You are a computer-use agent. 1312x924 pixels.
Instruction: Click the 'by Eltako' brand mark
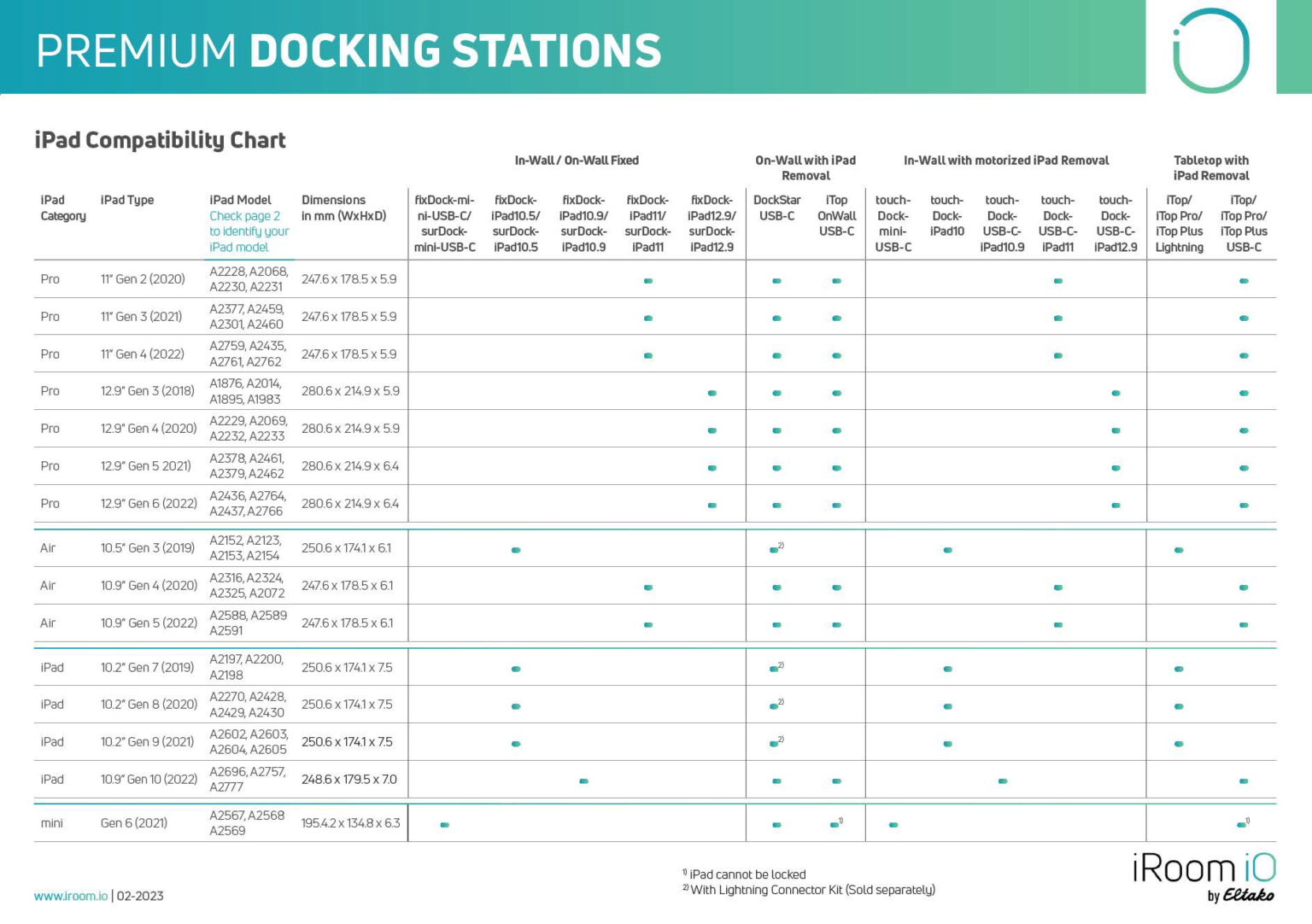pyautogui.click(x=1240, y=896)
